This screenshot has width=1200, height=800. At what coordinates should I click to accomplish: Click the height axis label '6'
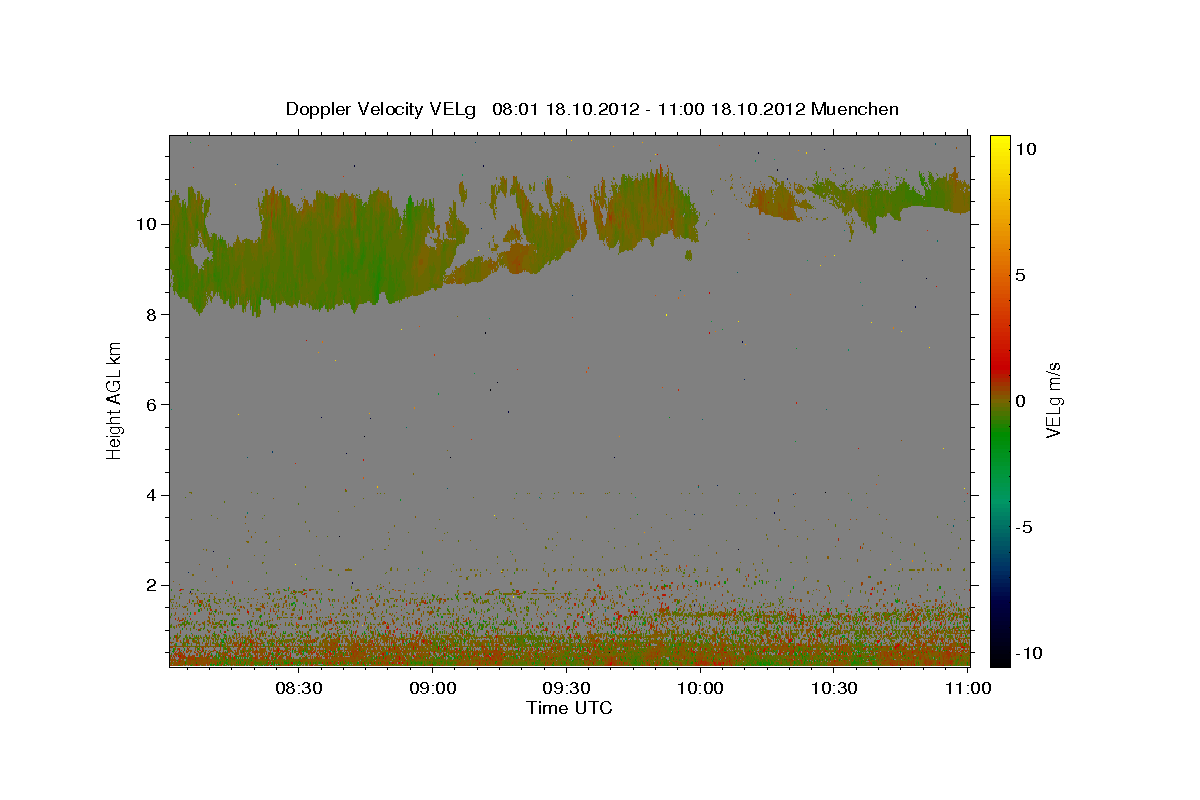[x=150, y=405]
